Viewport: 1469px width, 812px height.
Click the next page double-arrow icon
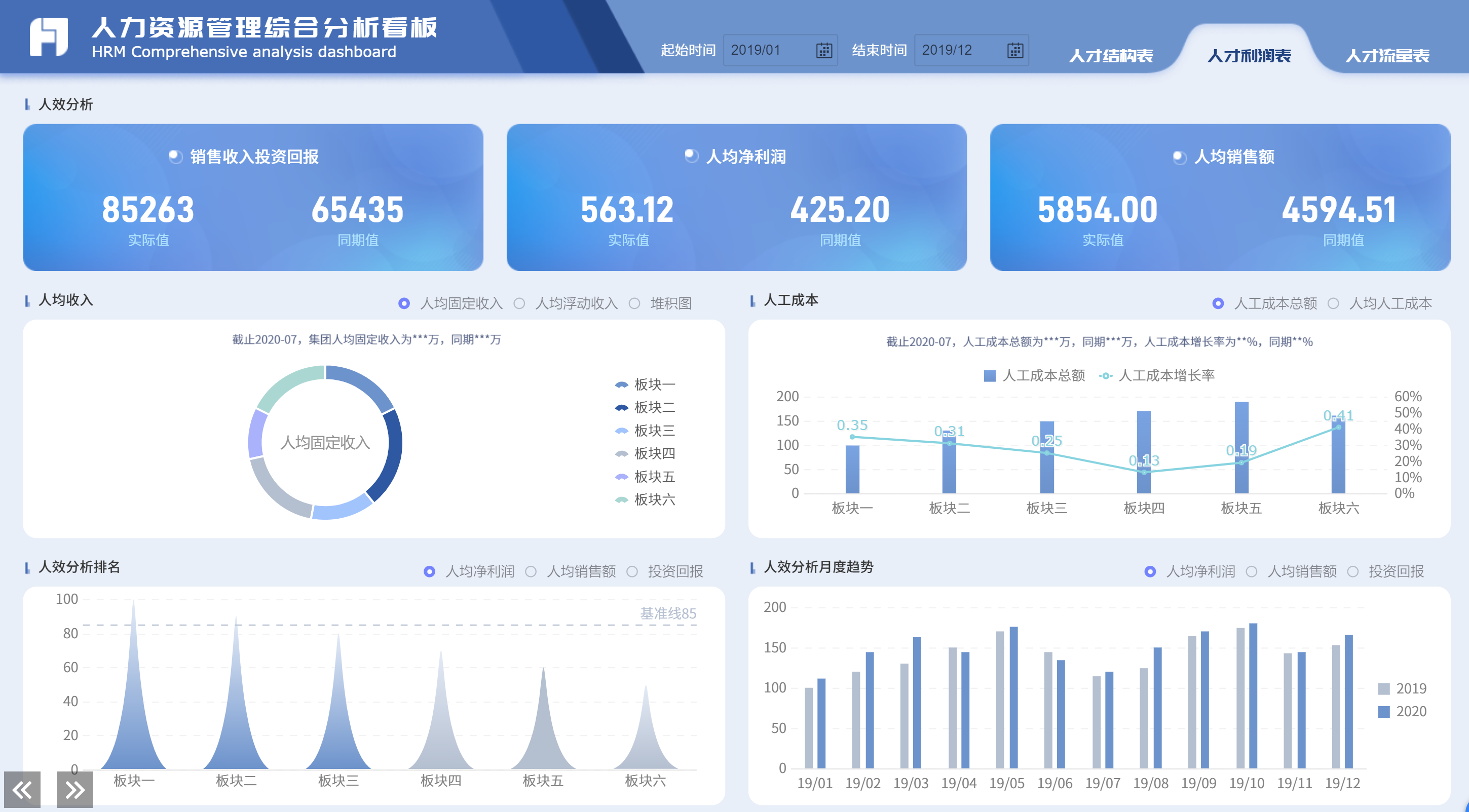pyautogui.click(x=74, y=789)
